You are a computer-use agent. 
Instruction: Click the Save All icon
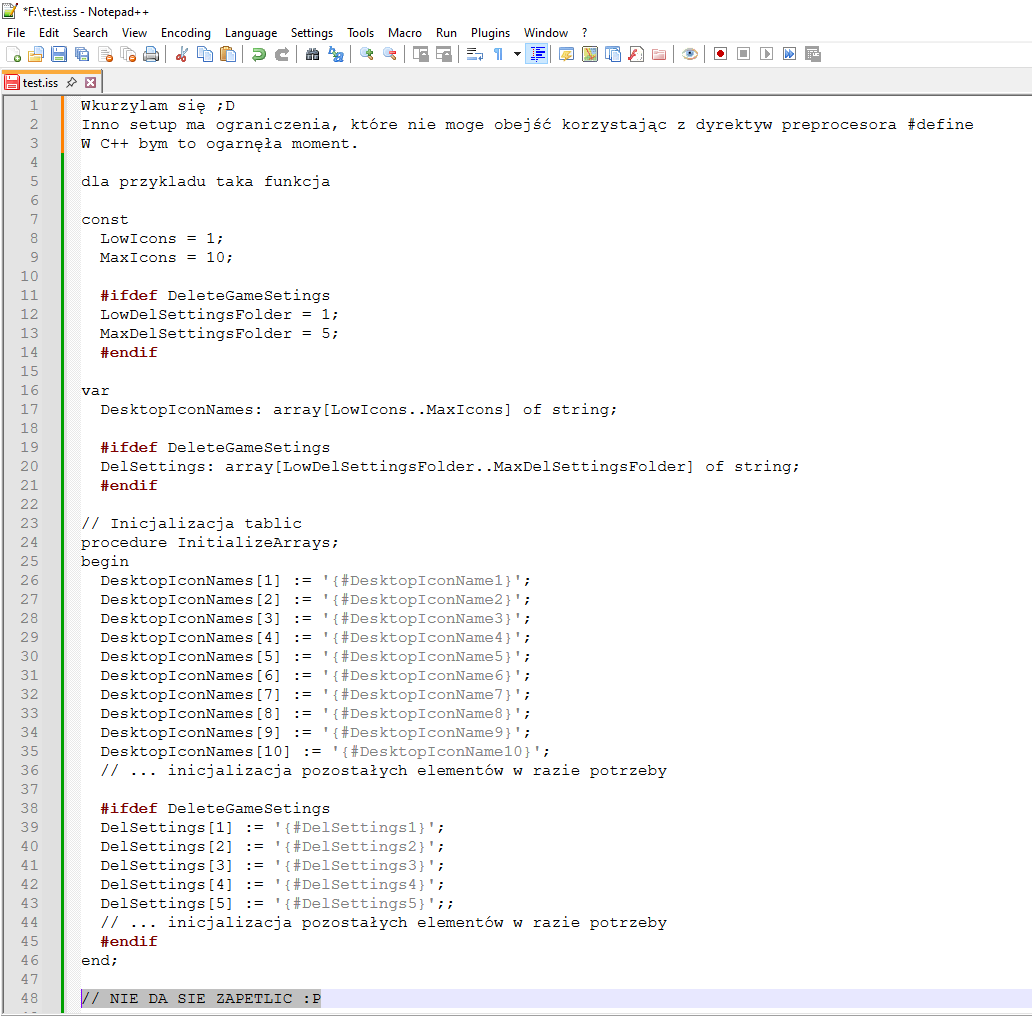pyautogui.click(x=82, y=54)
